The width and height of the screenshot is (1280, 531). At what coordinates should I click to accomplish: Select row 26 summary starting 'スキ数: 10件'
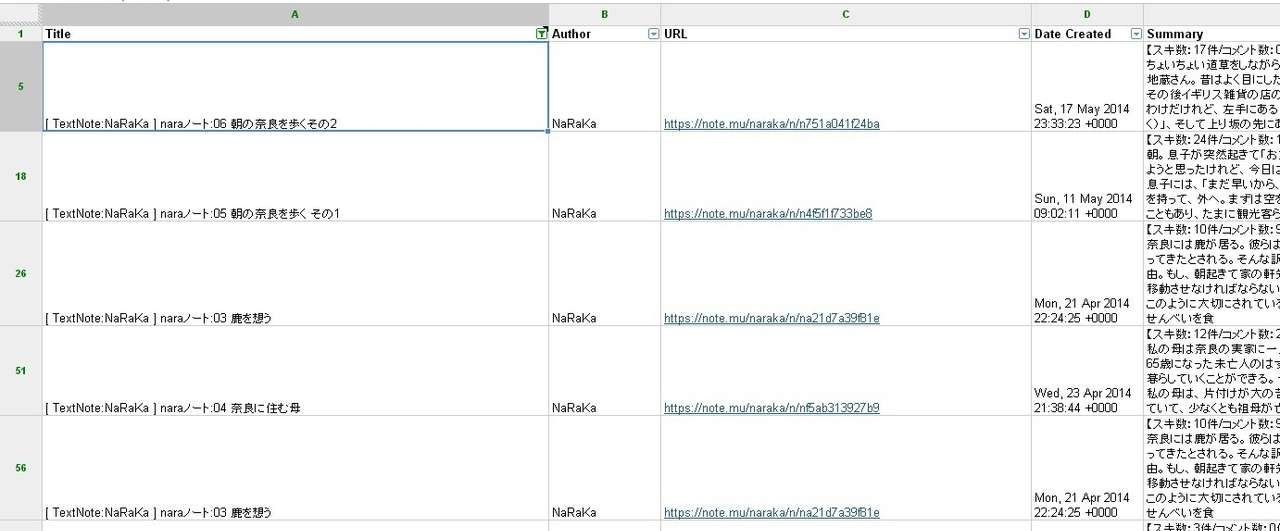[1212, 274]
